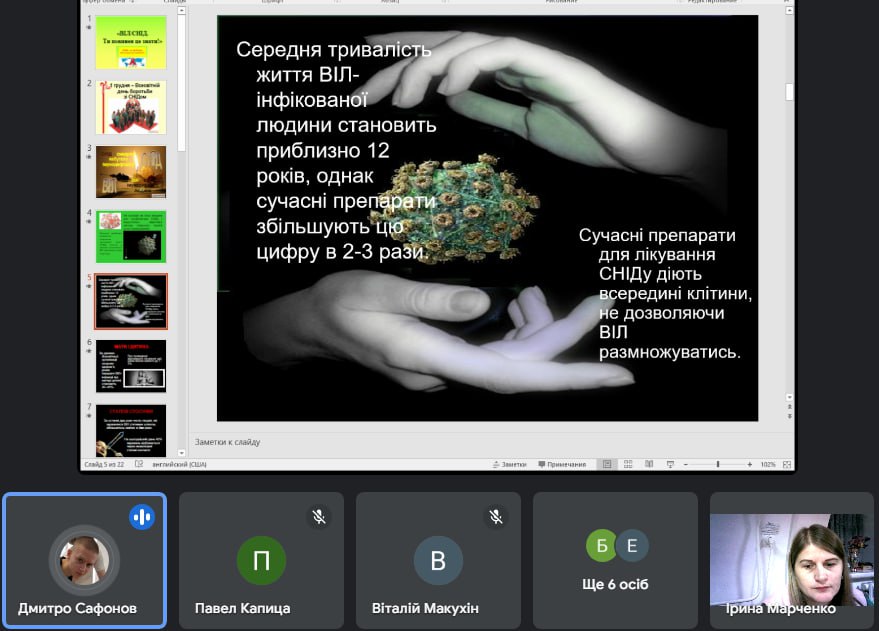Select green slide 4 thumbnail
Viewport: 879px width, 631px height.
131,236
